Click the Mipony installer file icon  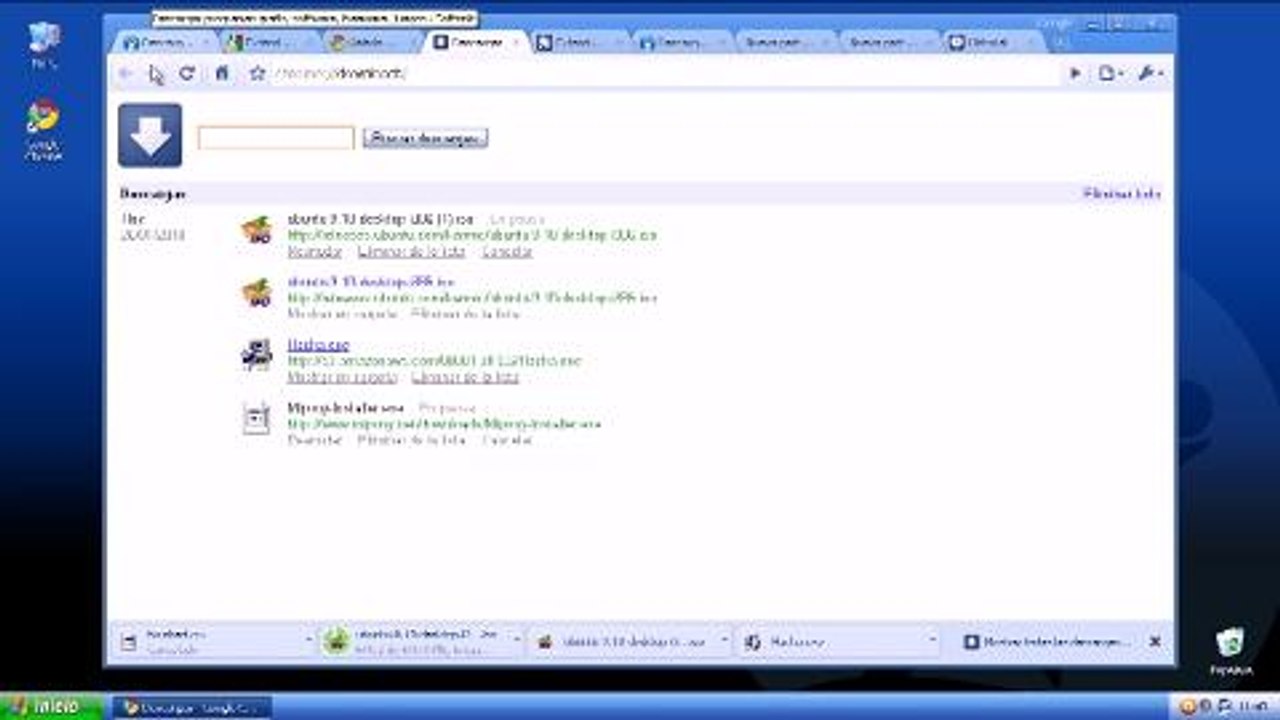pos(257,418)
